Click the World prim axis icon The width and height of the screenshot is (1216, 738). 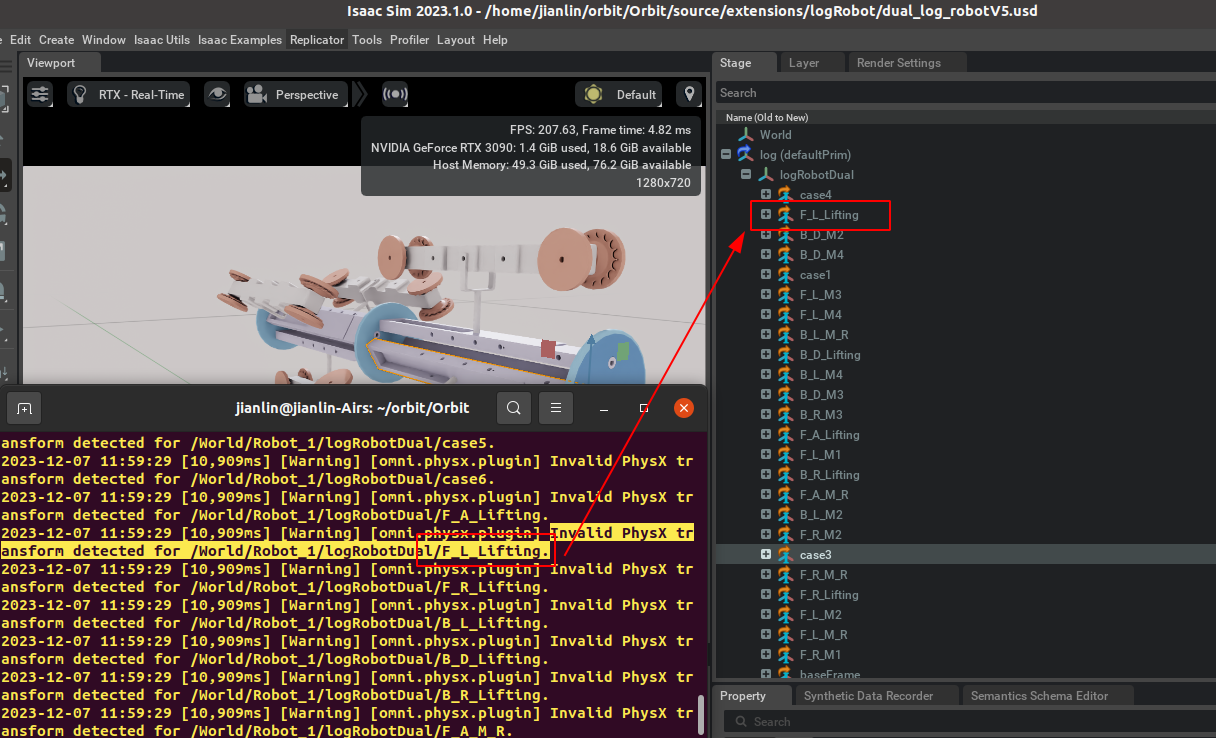745,135
